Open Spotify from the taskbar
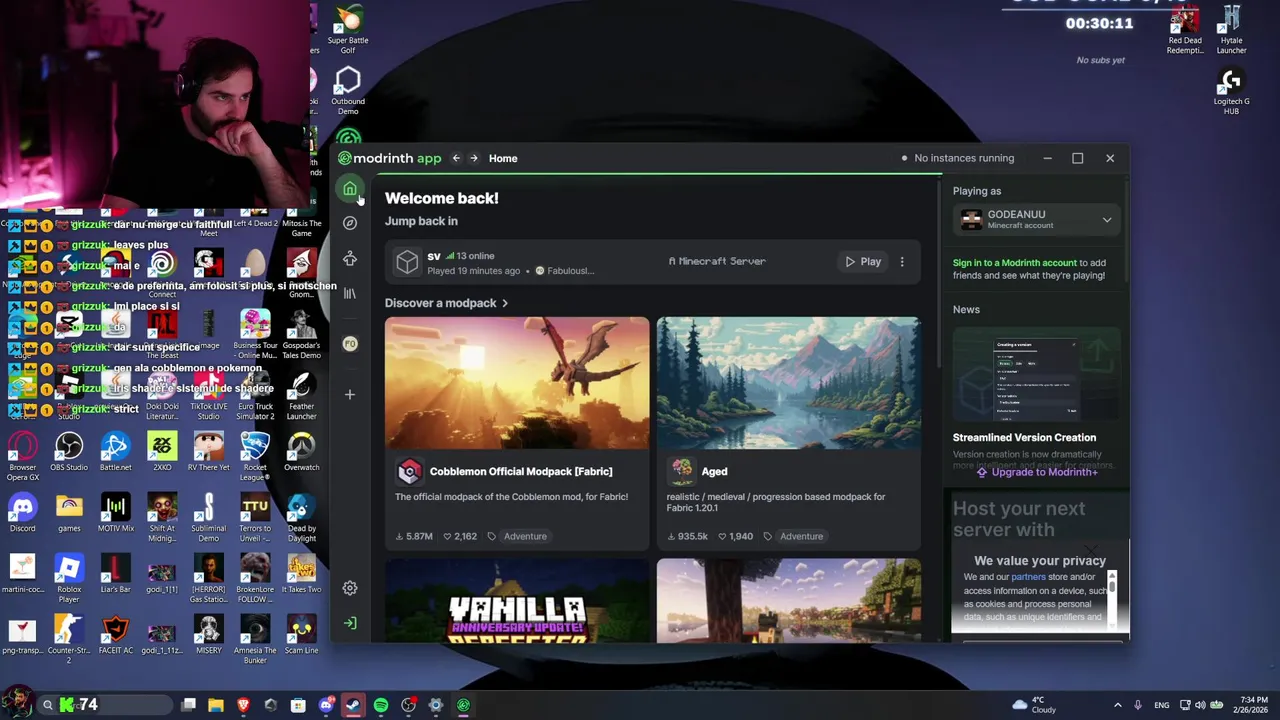Screen dimensions: 1280x720 click(x=381, y=705)
